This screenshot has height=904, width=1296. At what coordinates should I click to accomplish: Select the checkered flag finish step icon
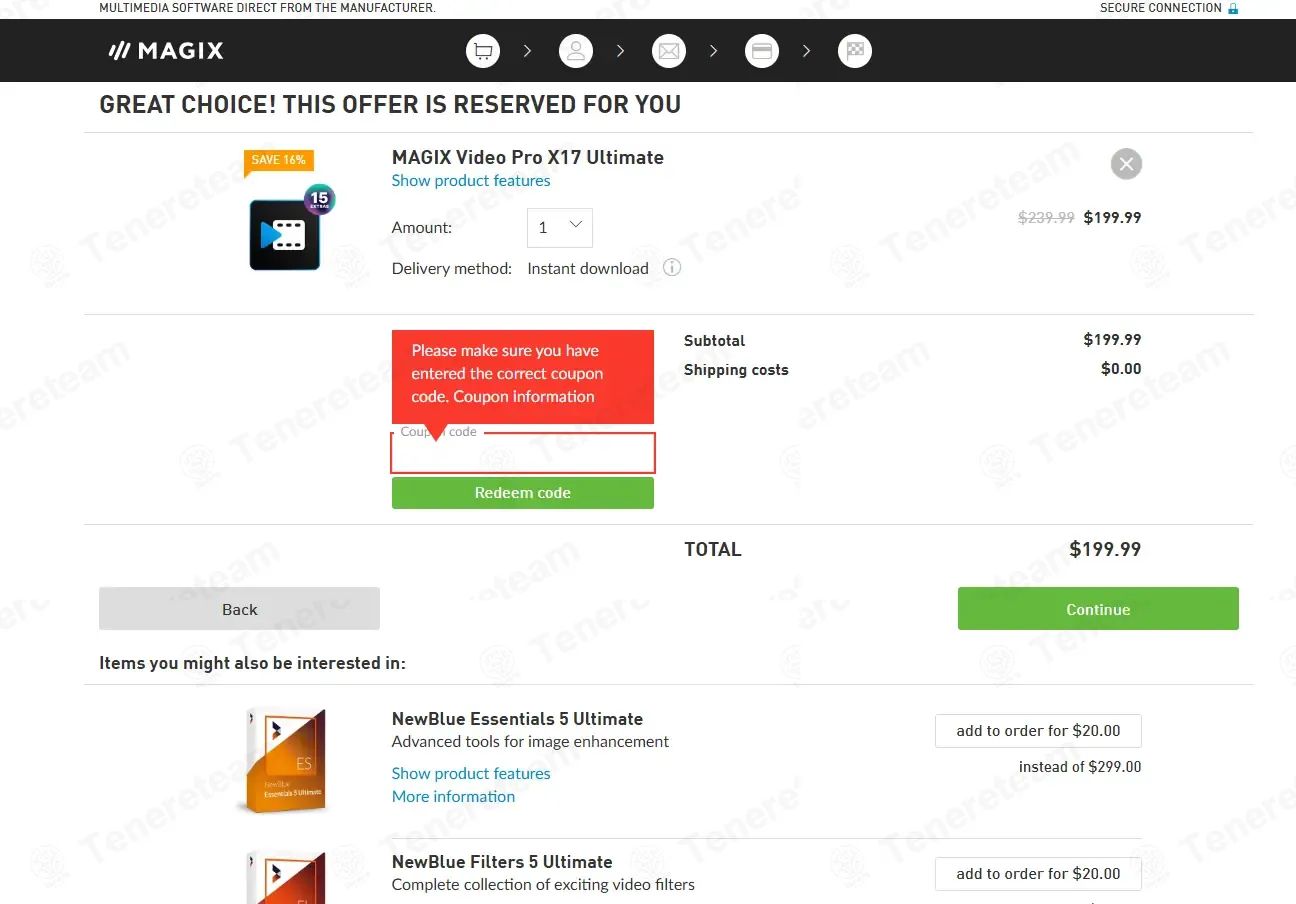[x=855, y=51]
